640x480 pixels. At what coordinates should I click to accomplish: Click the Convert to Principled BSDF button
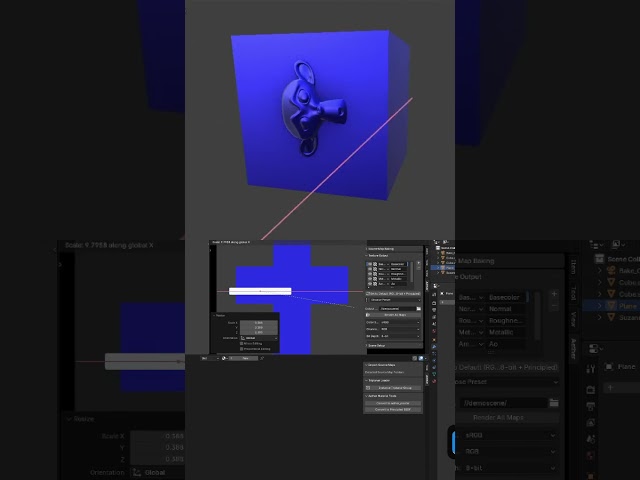(x=393, y=409)
